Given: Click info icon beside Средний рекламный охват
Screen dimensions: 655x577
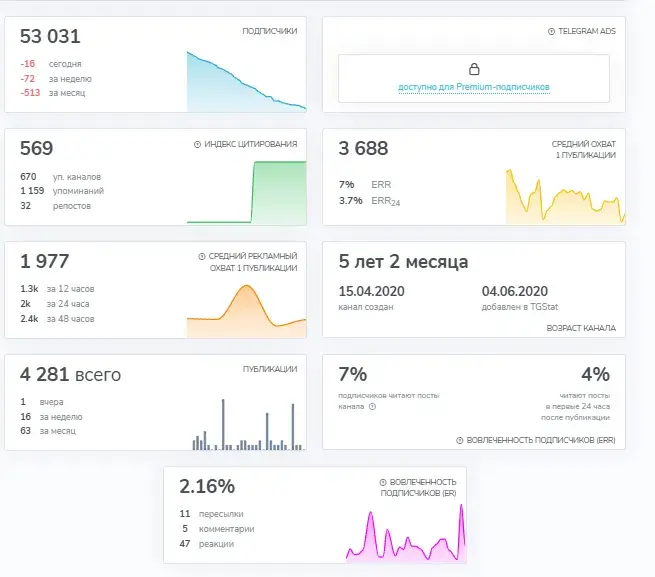Looking at the screenshot, I should click(x=202, y=256).
